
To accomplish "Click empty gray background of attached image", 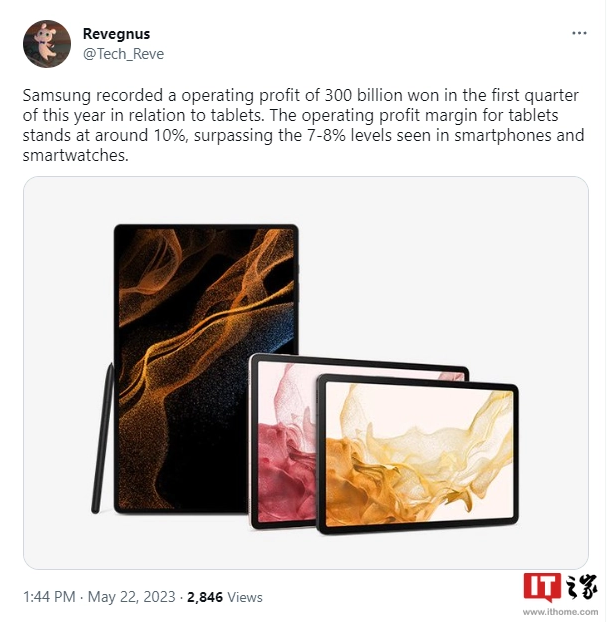I will tap(436, 258).
